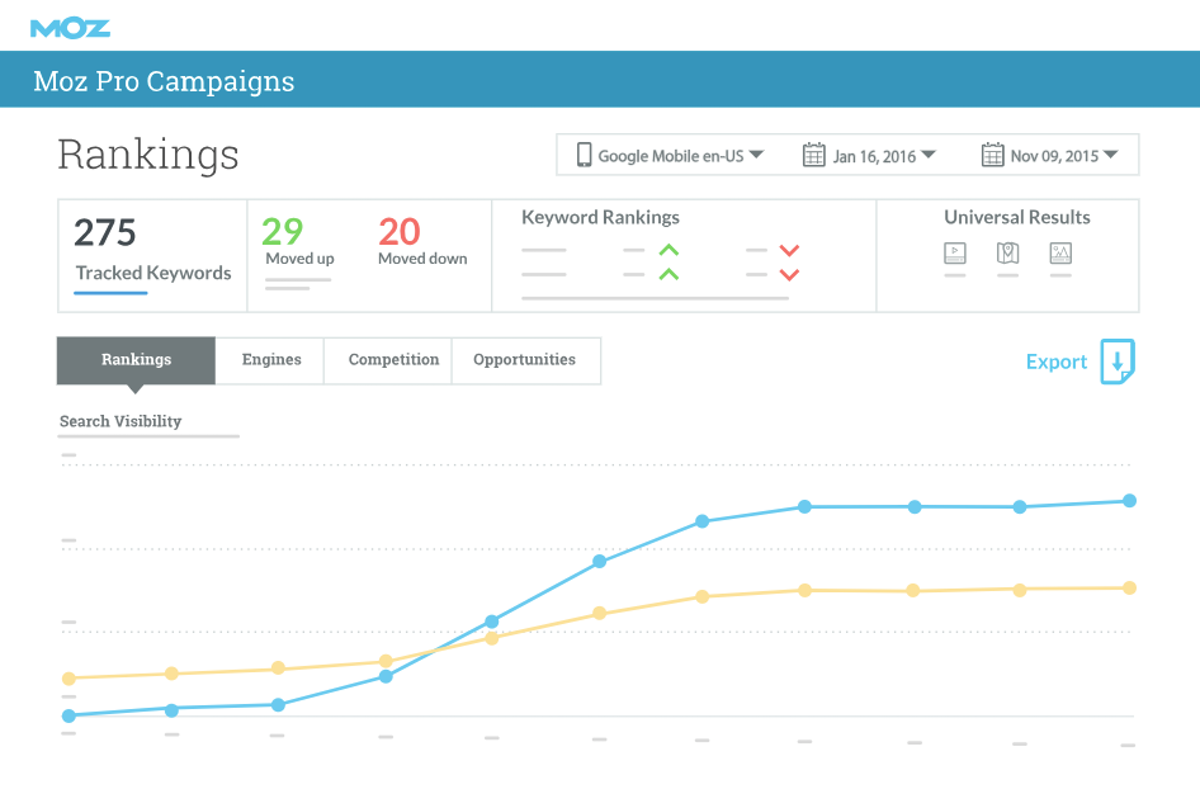Click the blue underline beneath Tracked Keywords
This screenshot has width=1200, height=807.
(x=110, y=293)
